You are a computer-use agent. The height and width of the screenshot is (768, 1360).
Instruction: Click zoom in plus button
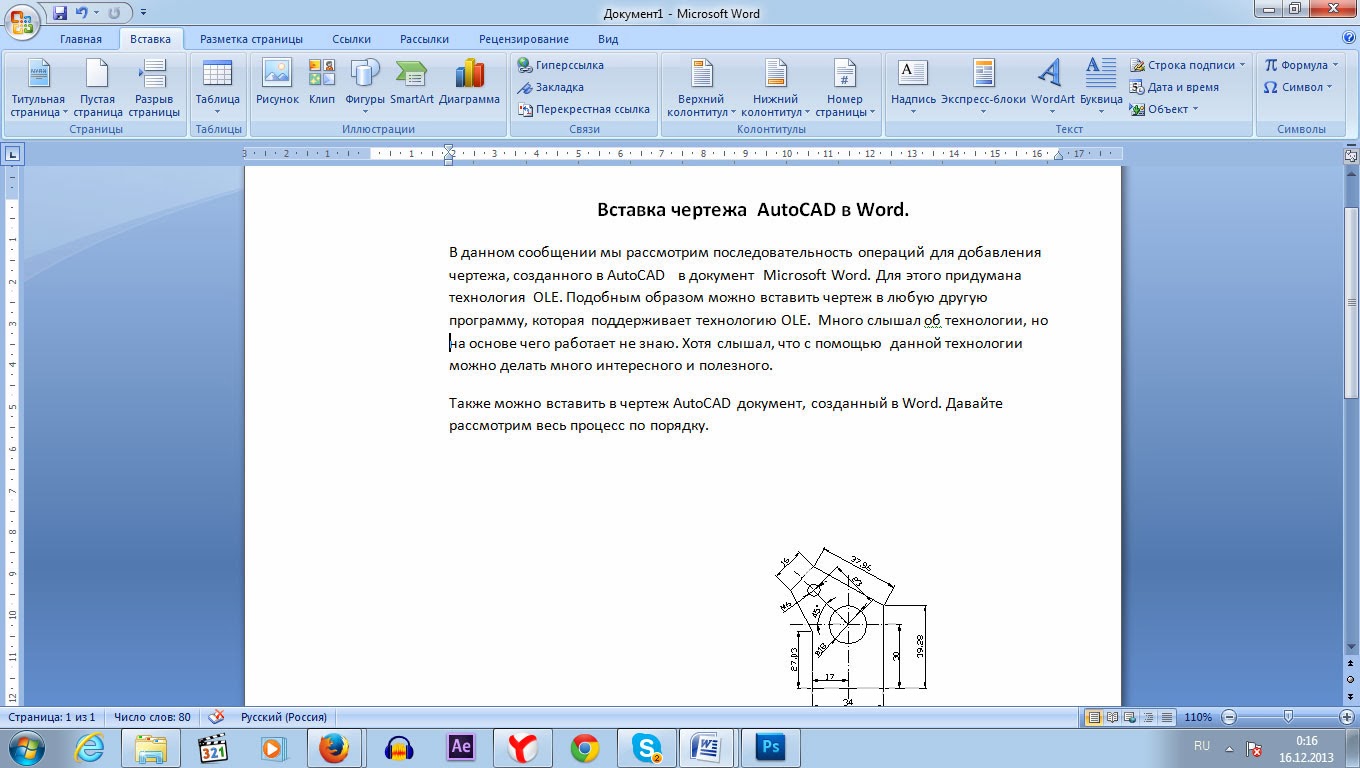(1345, 717)
